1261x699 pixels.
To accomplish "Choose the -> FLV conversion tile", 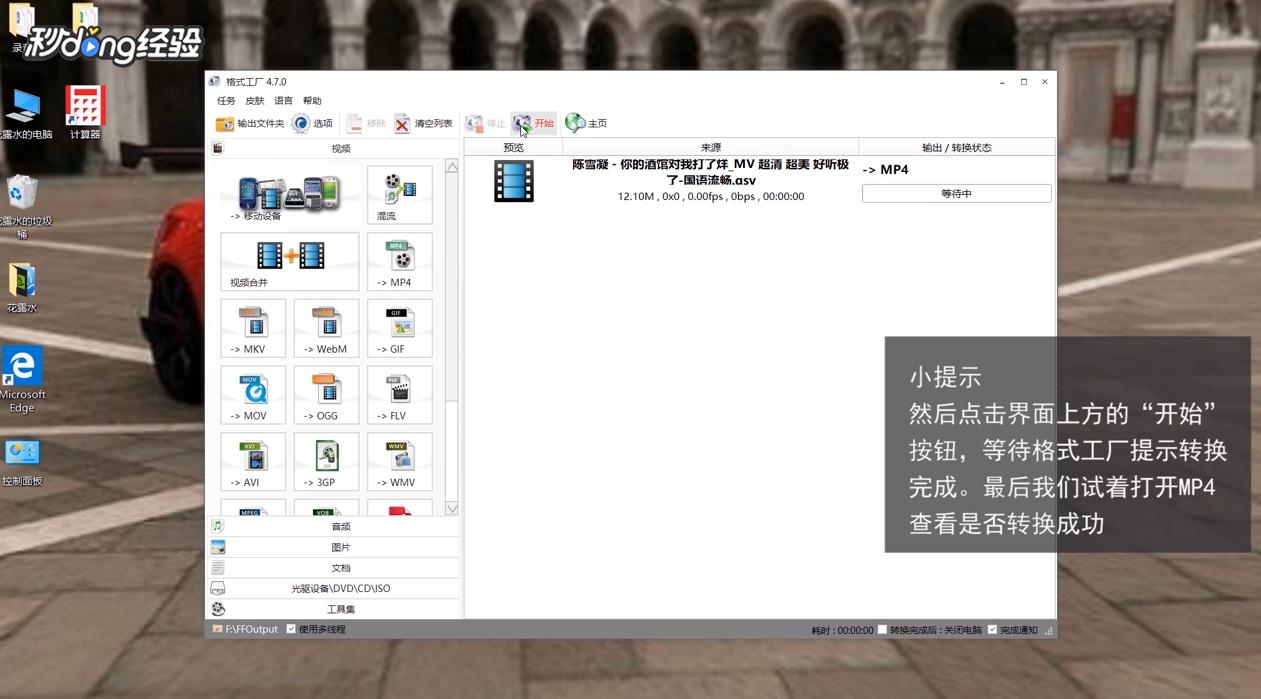I will pos(400,395).
